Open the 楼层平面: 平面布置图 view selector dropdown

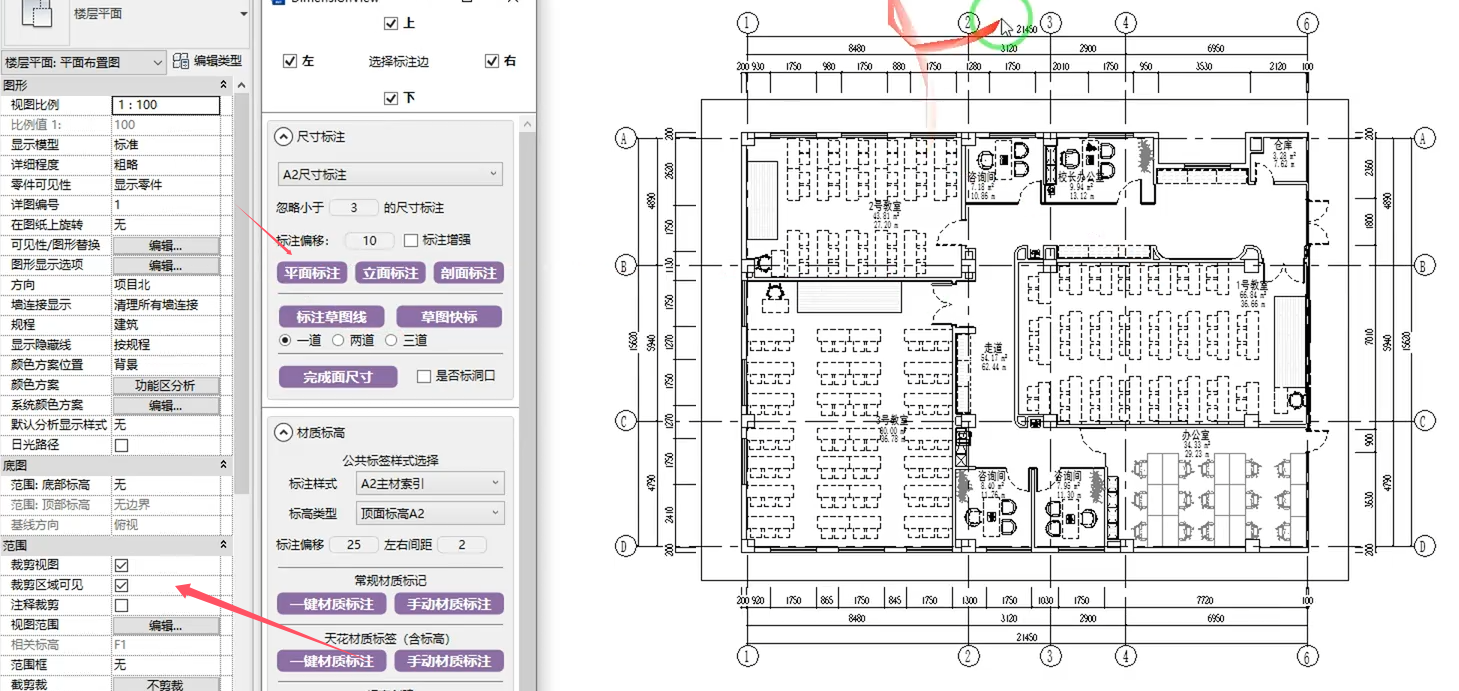(84, 62)
